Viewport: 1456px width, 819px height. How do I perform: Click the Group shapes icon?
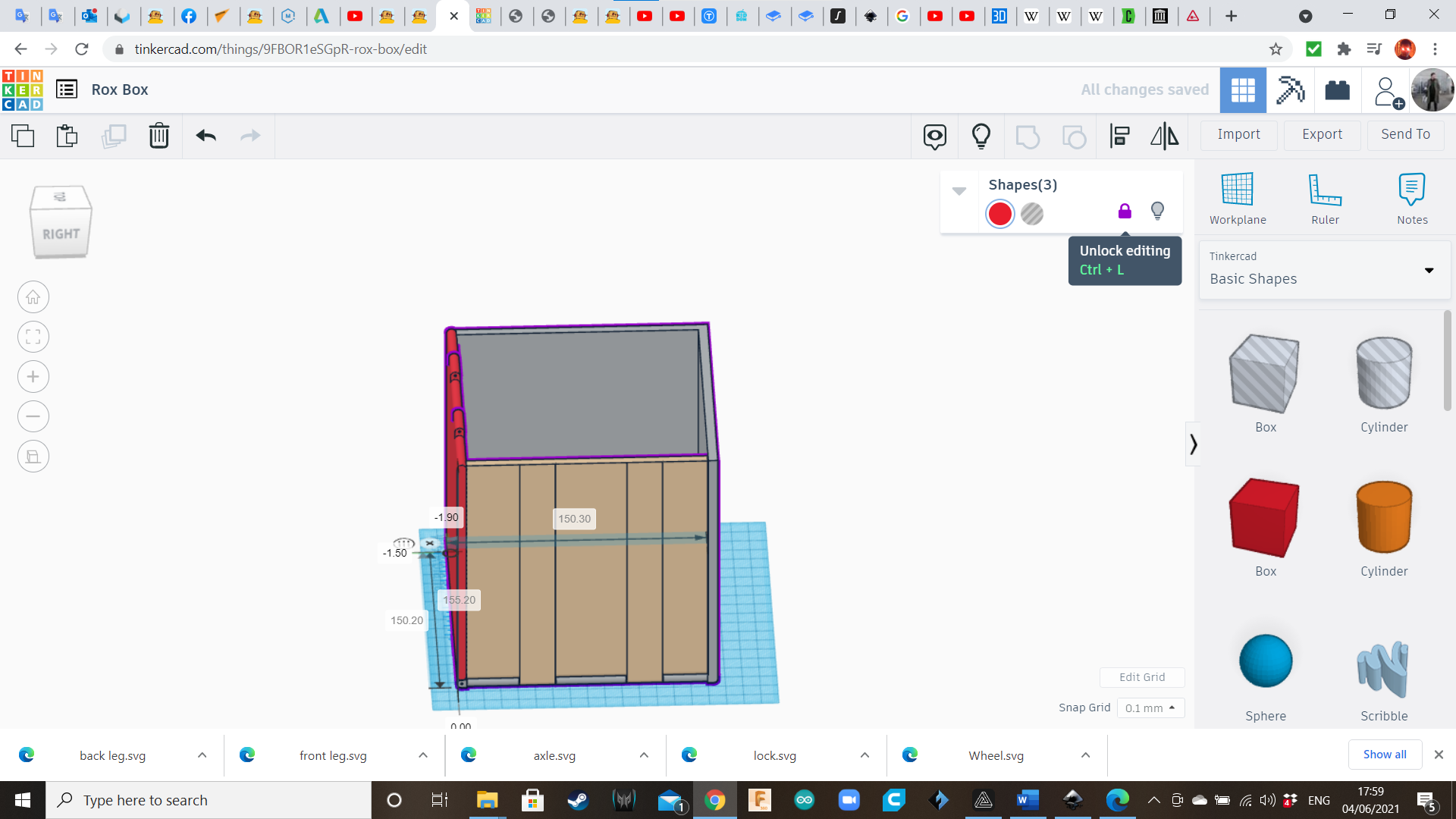[x=1027, y=135]
